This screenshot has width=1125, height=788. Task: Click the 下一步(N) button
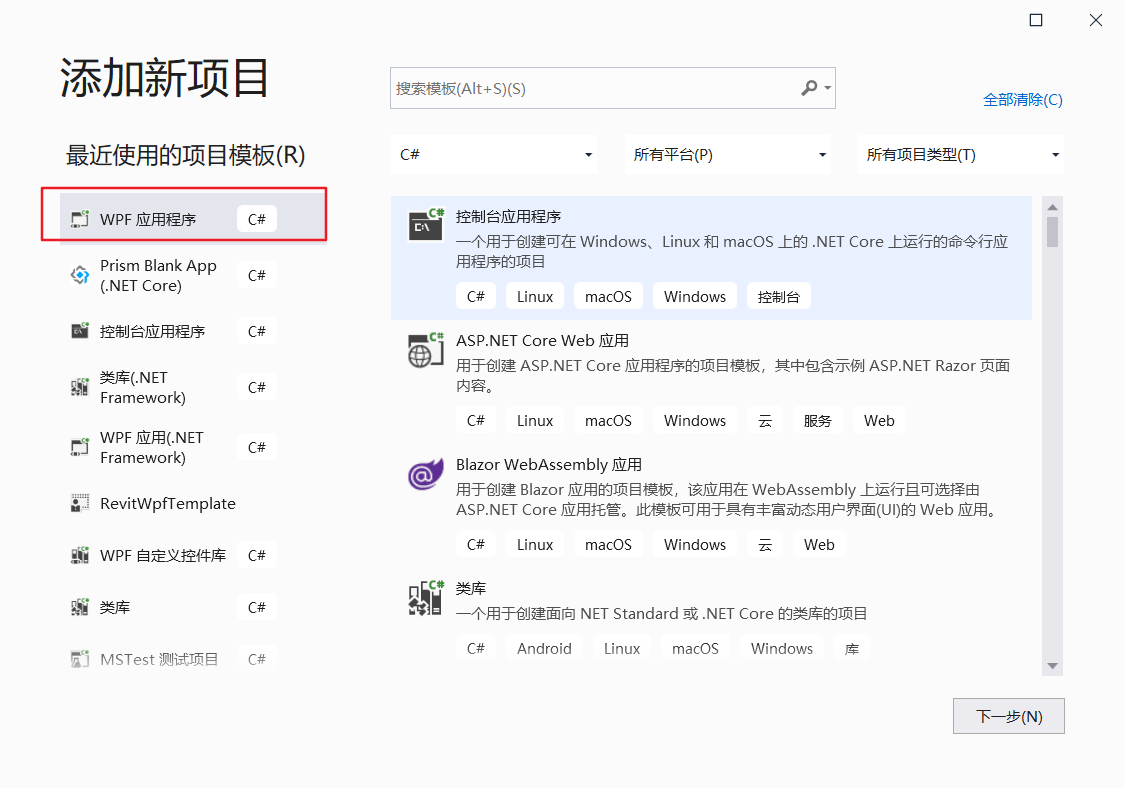tap(1009, 716)
